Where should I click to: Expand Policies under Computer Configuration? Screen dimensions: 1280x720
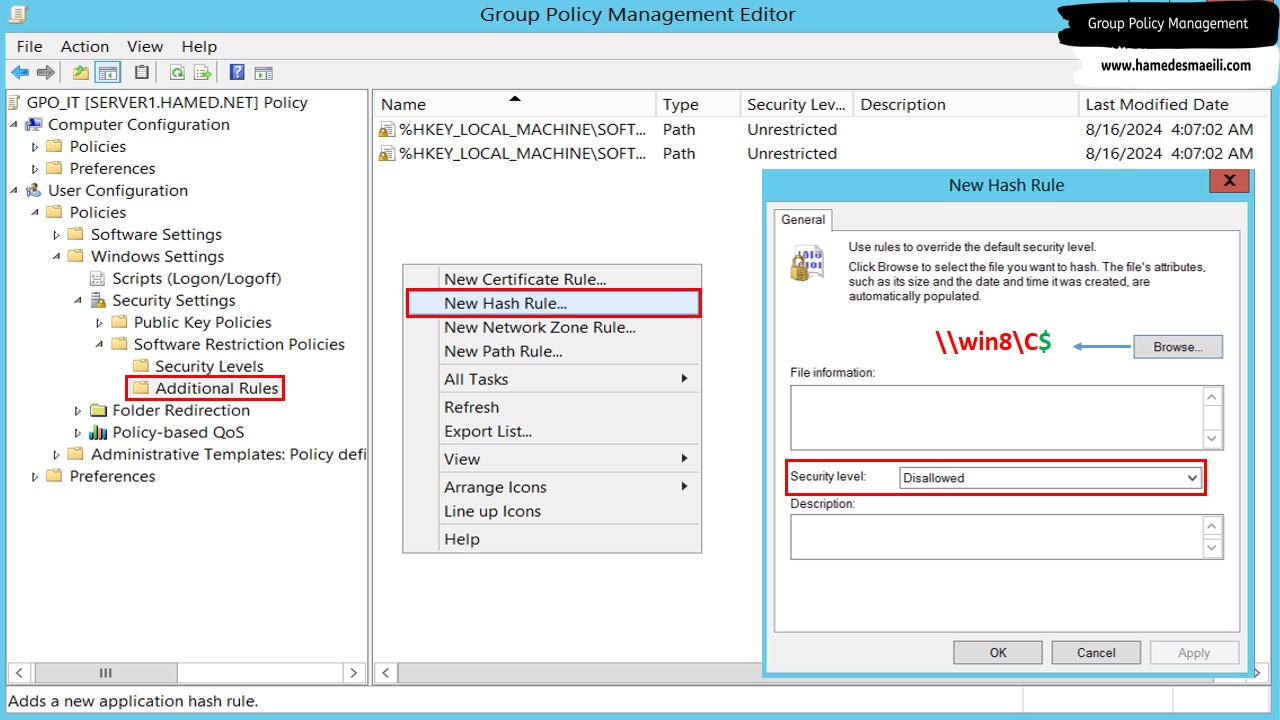tap(35, 147)
